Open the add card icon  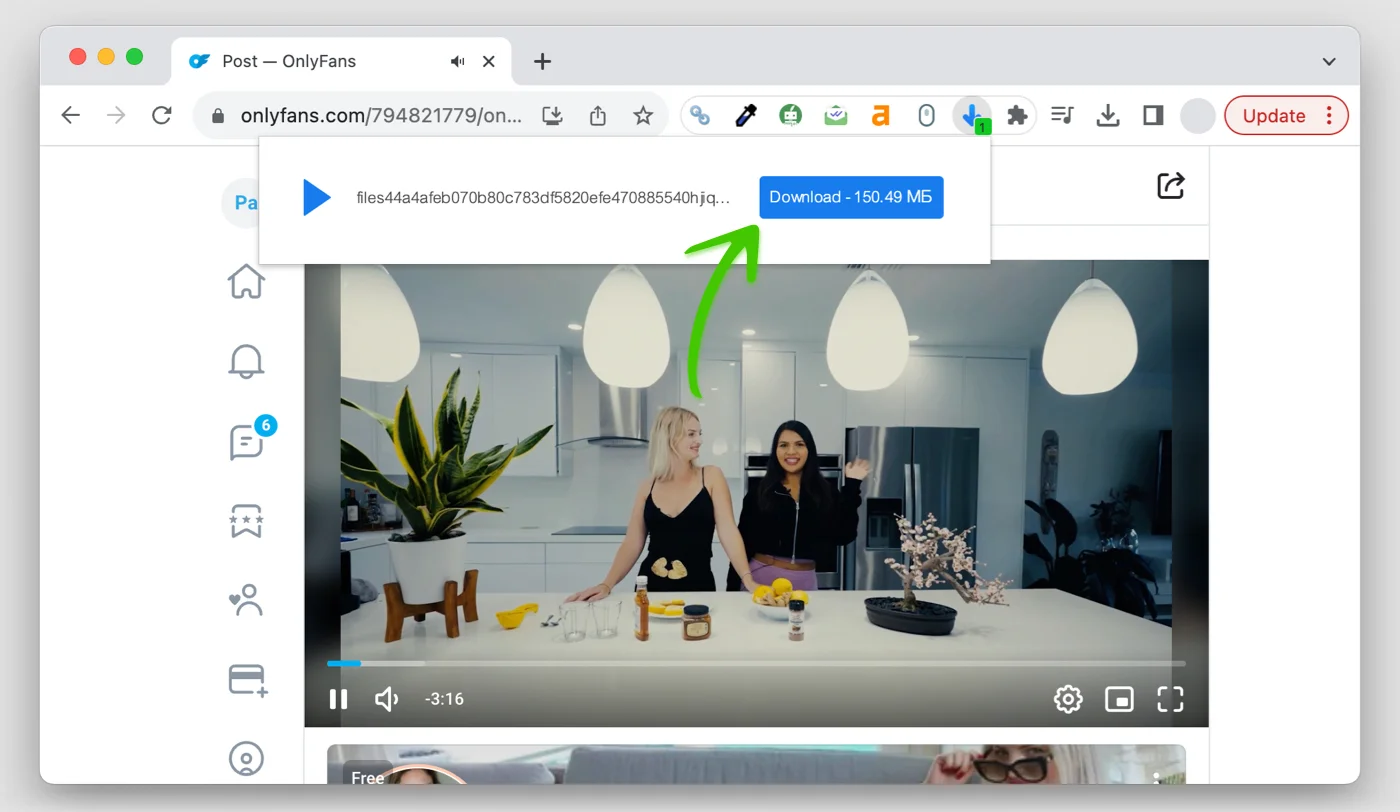(247, 680)
